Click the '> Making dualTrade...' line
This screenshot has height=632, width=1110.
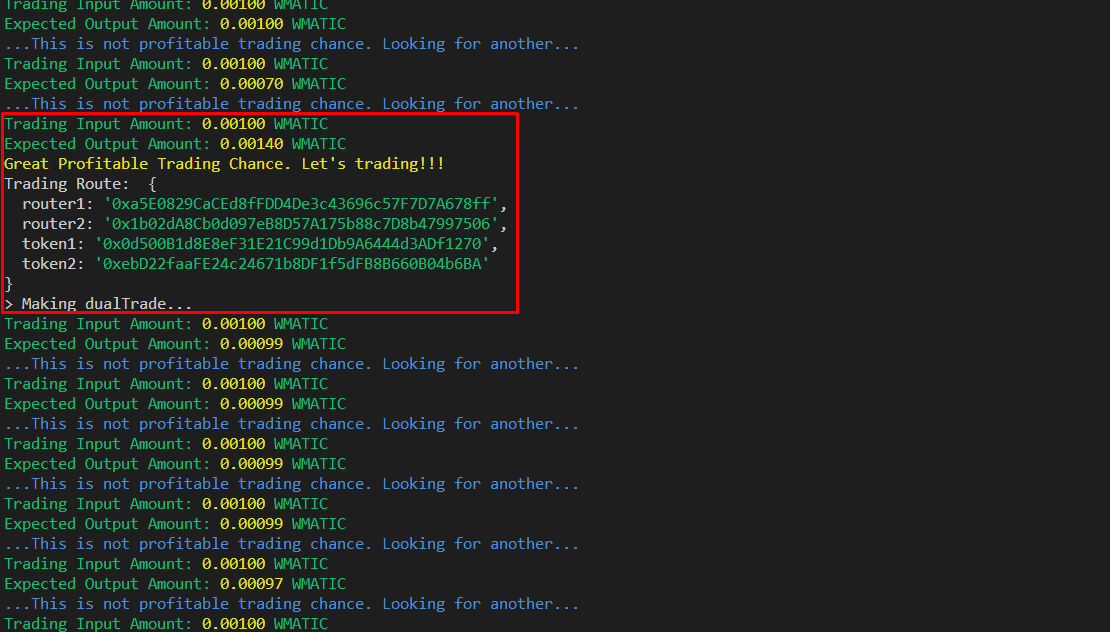coord(98,304)
